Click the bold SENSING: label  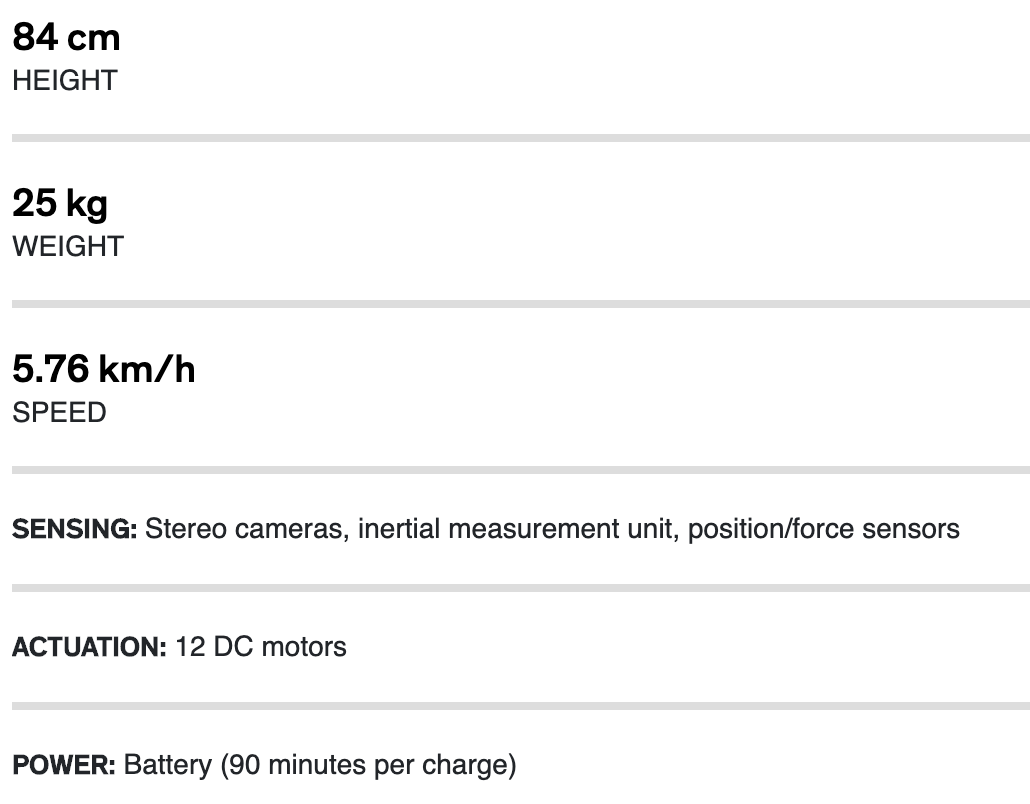74,529
